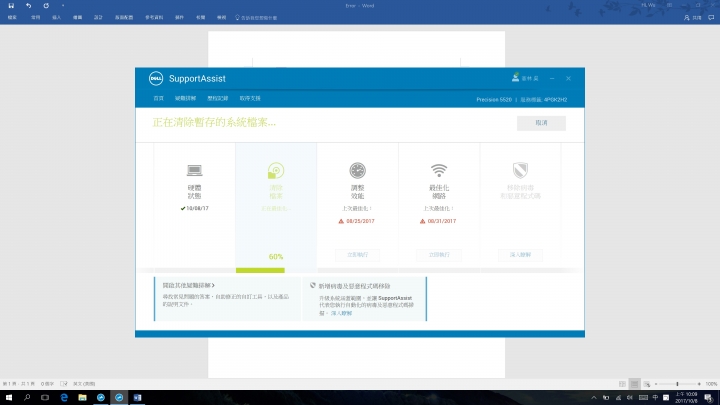Select the remove viruses shield icon
Viewport: 720px width, 405px height.
coord(520,170)
